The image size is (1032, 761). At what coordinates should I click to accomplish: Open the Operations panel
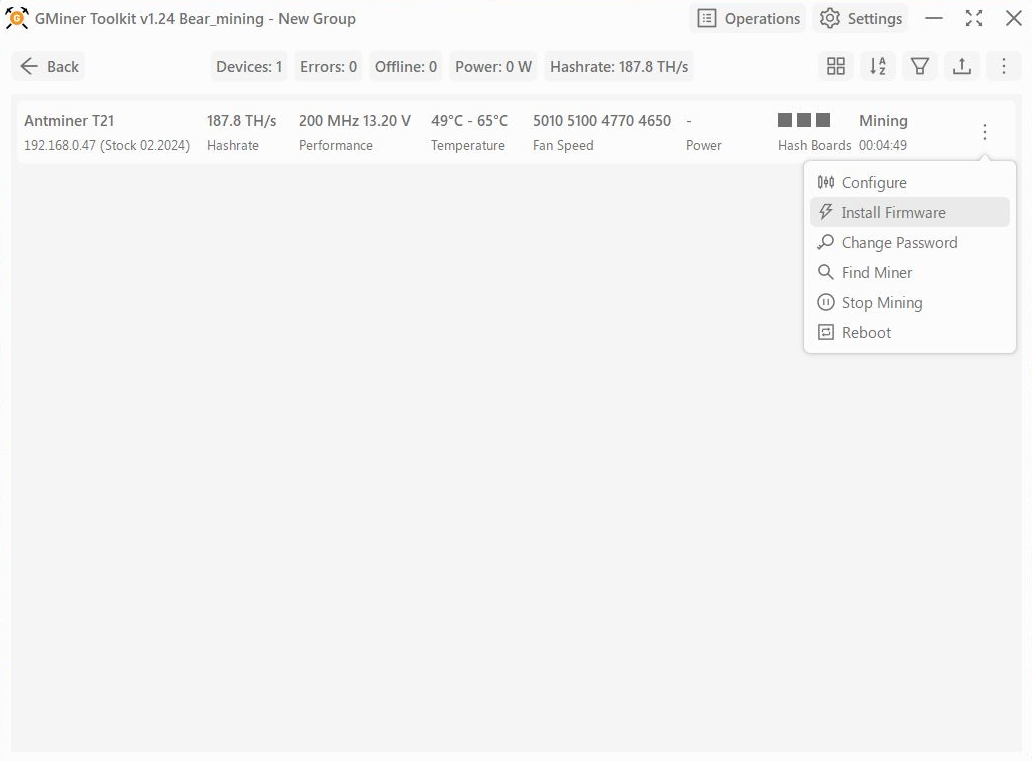pos(748,18)
